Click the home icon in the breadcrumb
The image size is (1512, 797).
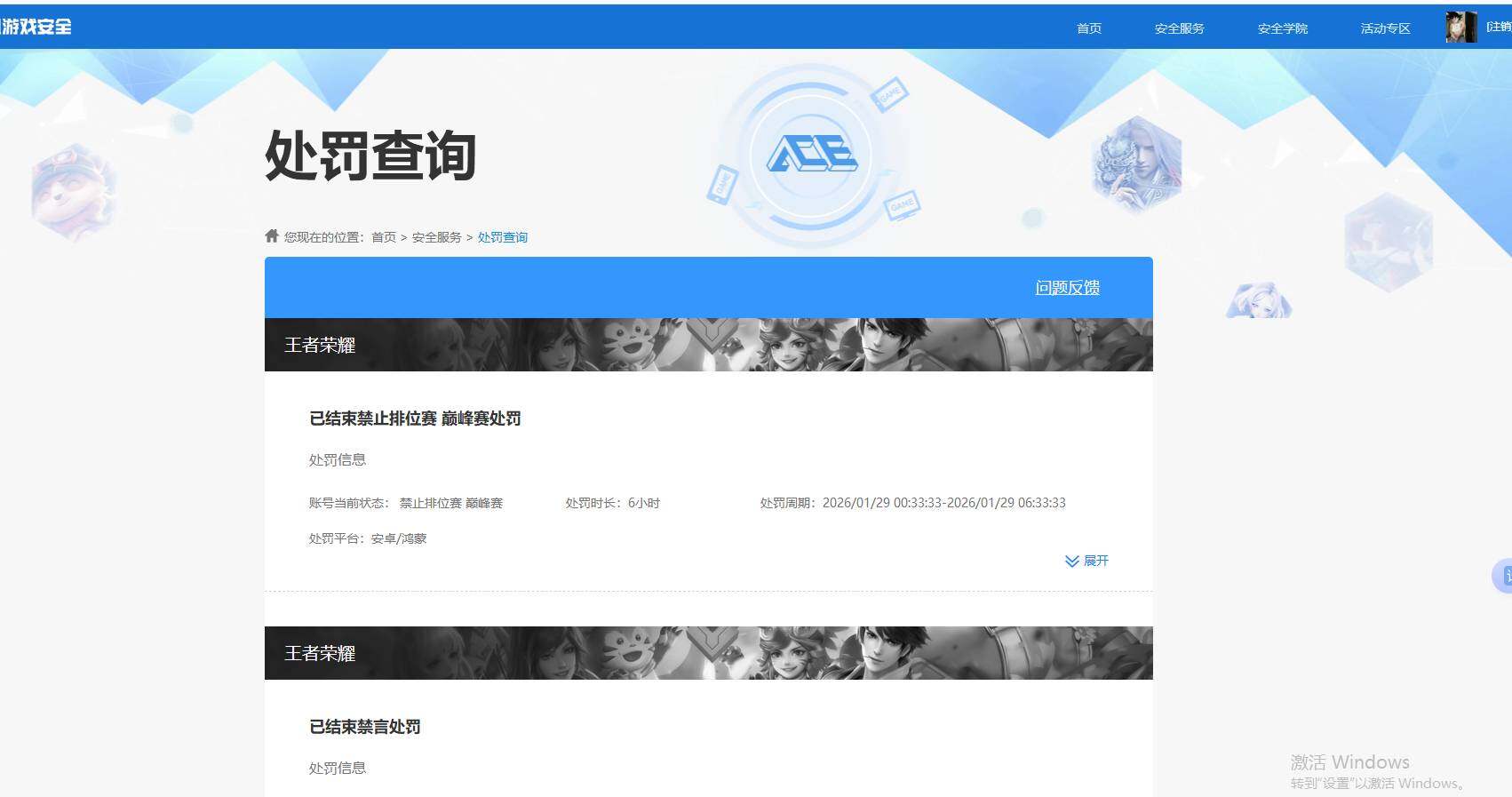tap(272, 235)
